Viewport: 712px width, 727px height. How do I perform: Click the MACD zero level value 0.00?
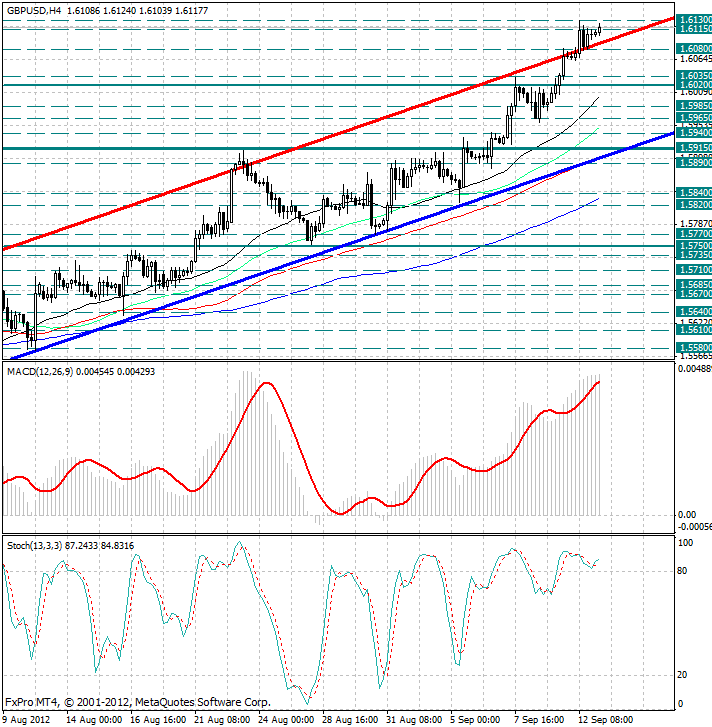click(687, 515)
